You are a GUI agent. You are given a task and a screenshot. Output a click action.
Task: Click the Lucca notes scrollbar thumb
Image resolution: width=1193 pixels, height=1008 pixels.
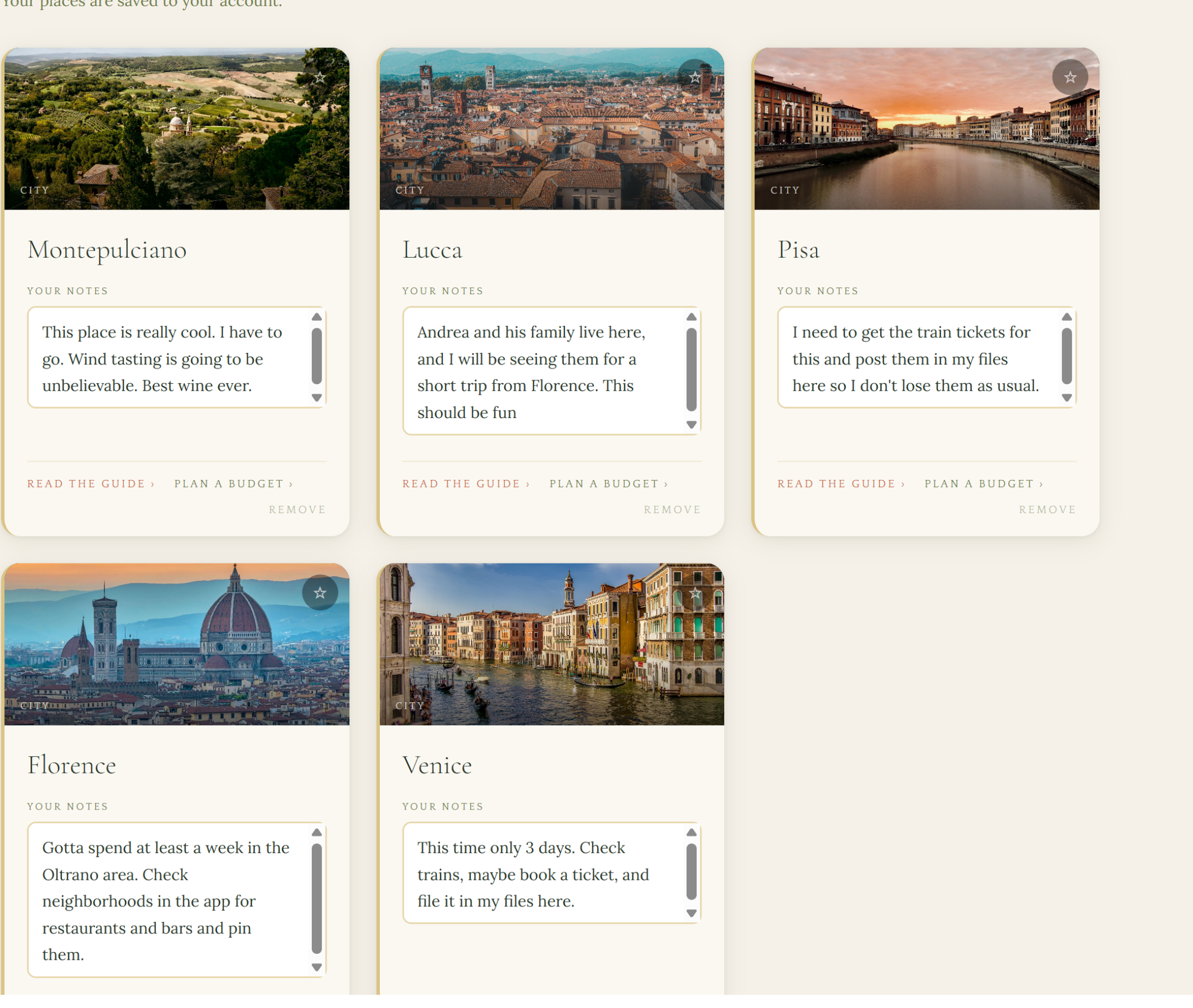click(692, 370)
